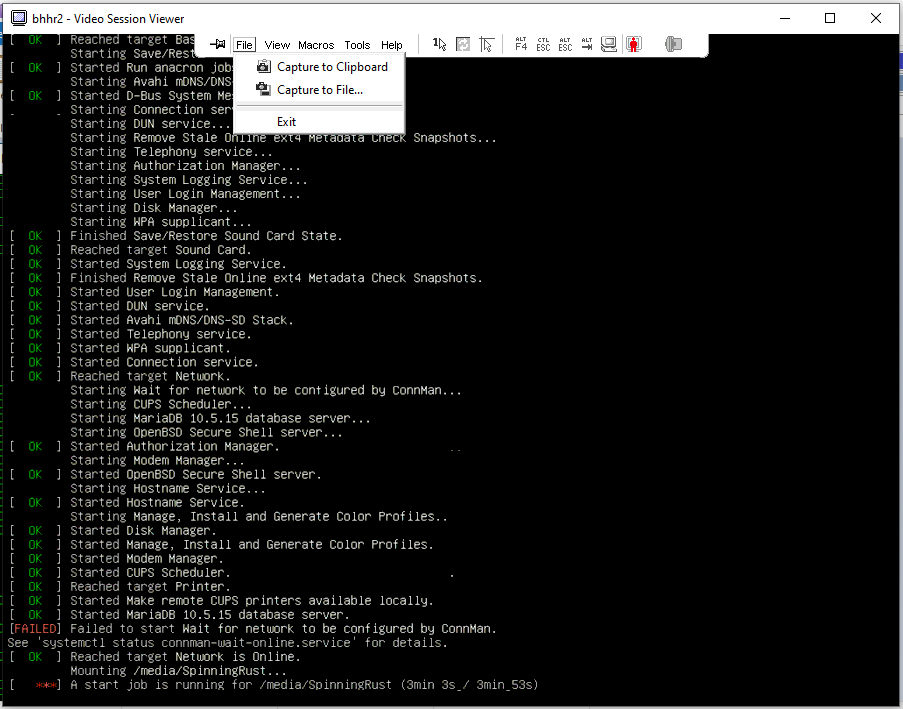Click the align local cursor icon
The height and width of the screenshot is (709, 903).
click(x=486, y=44)
